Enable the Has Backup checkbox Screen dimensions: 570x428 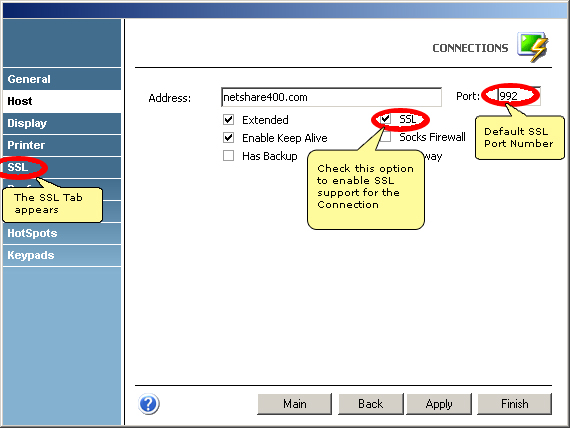coord(228,156)
